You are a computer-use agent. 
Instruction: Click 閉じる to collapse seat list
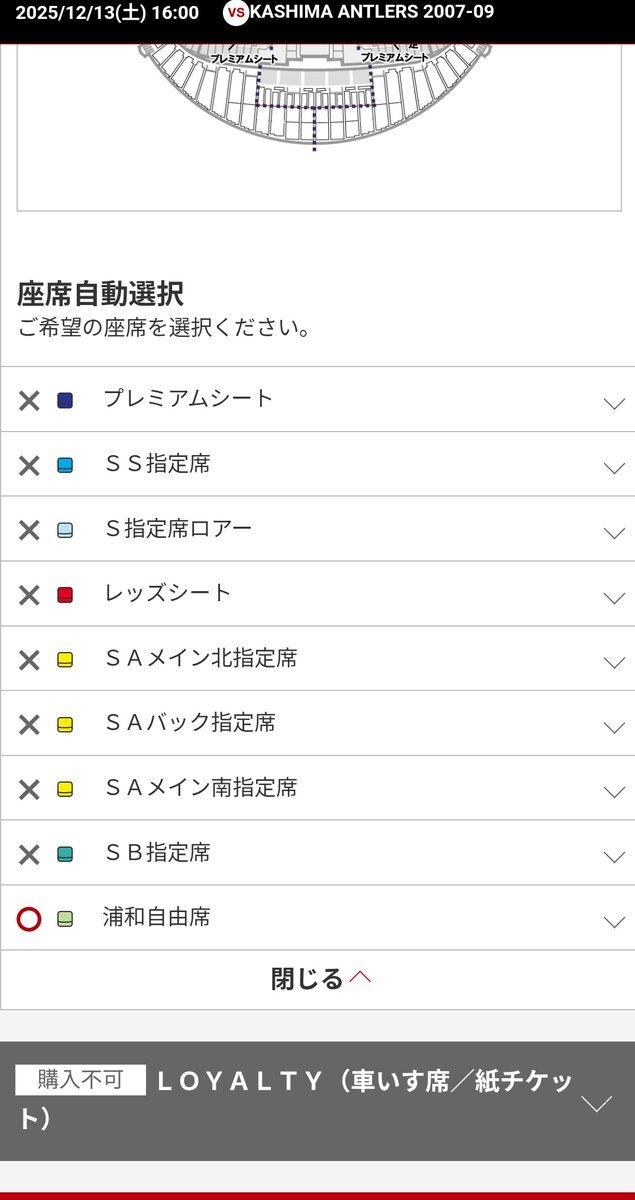coord(318,978)
